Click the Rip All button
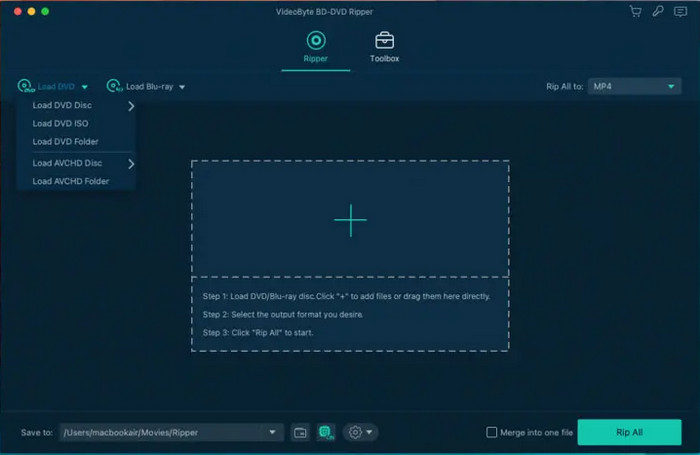Image resolution: width=700 pixels, height=455 pixels. pyautogui.click(x=629, y=432)
